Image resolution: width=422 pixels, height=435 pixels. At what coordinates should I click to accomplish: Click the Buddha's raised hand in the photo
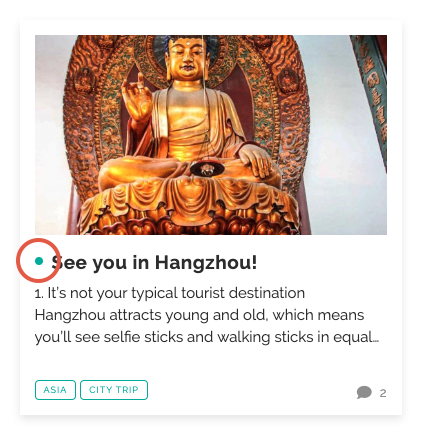(x=137, y=97)
